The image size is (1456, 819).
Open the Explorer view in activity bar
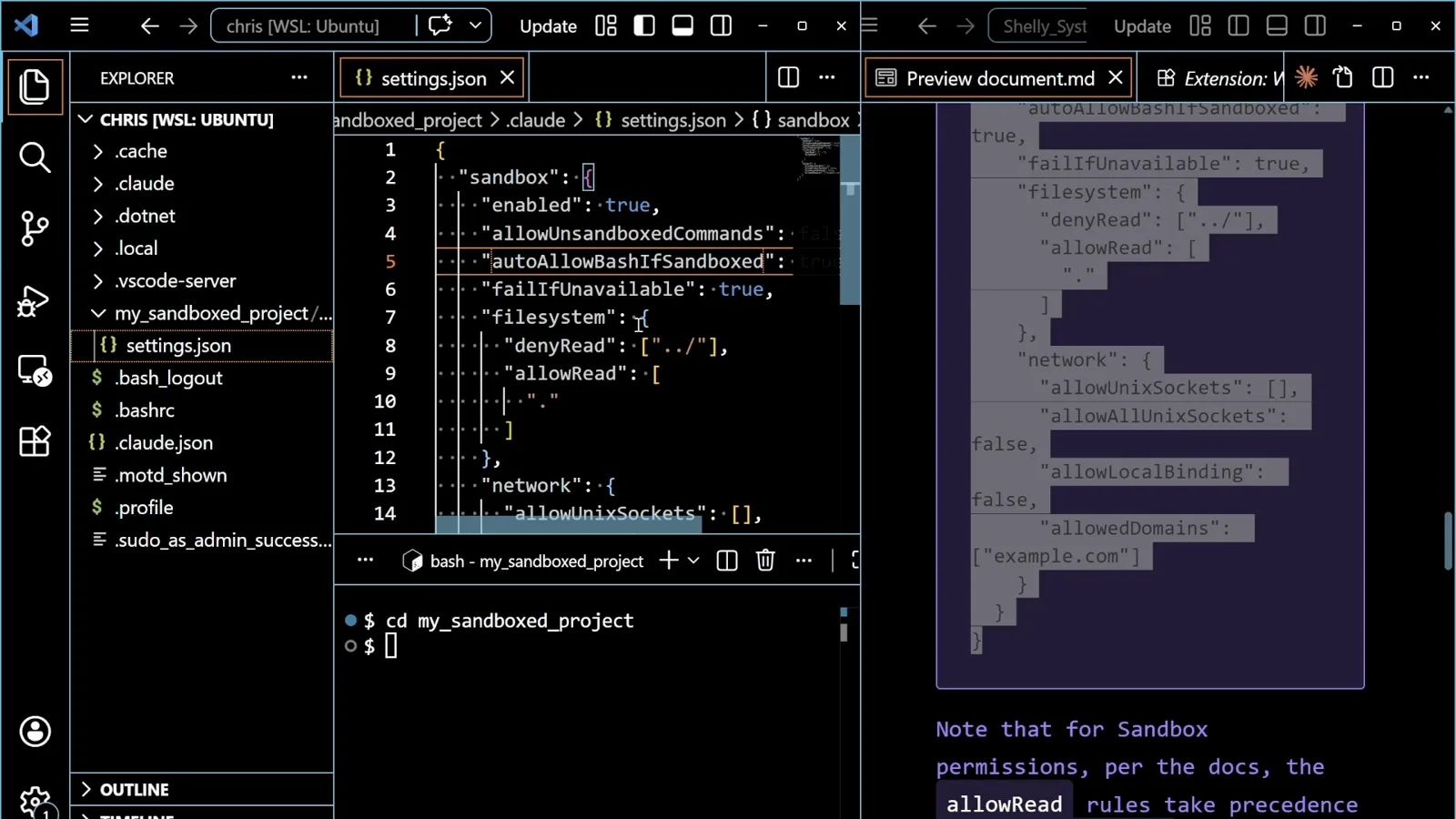(35, 86)
